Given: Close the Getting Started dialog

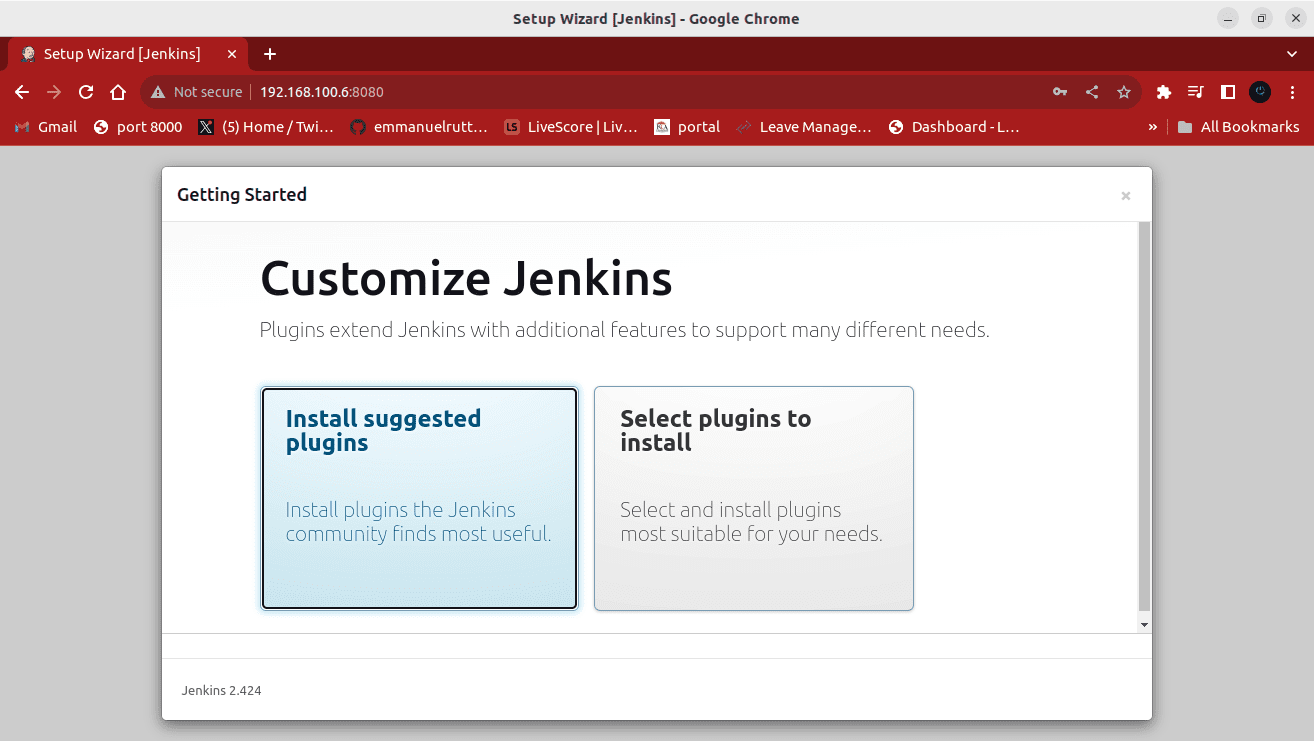Looking at the screenshot, I should [1125, 196].
